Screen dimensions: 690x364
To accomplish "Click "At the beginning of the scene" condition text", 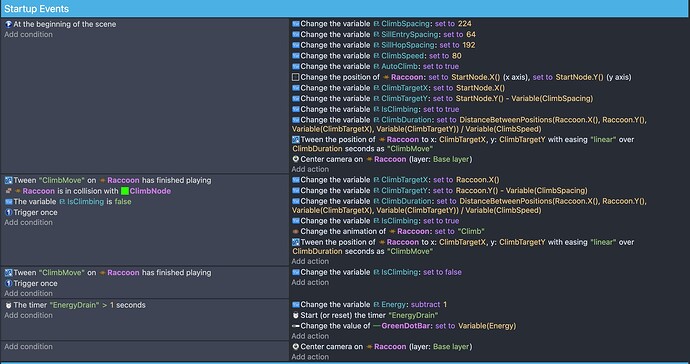I will click(x=65, y=24).
